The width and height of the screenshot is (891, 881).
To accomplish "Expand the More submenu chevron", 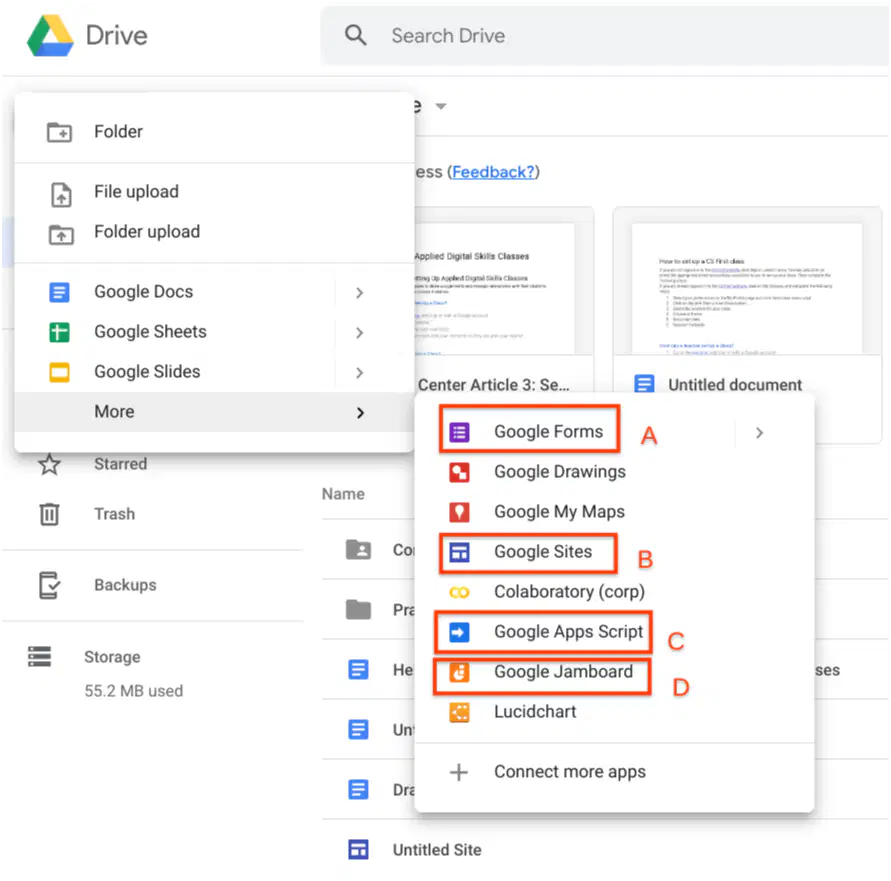I will 360,413.
